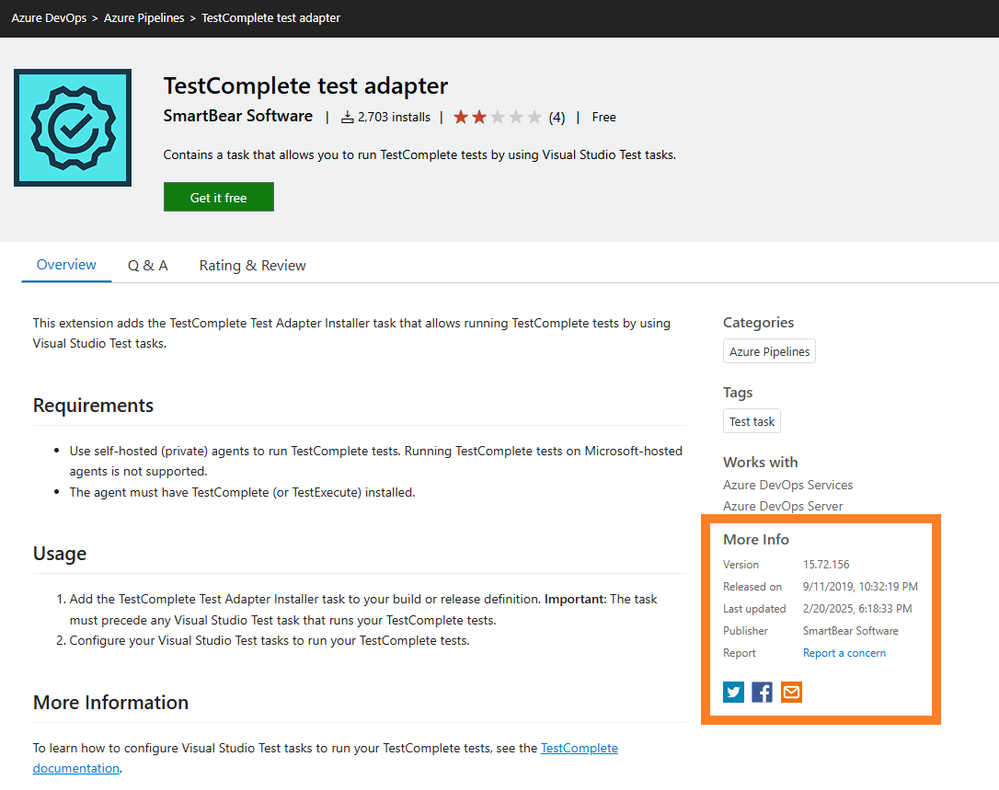Click the TestComplete test adapter title
Image resolution: width=999 pixels, height=790 pixels.
point(305,86)
